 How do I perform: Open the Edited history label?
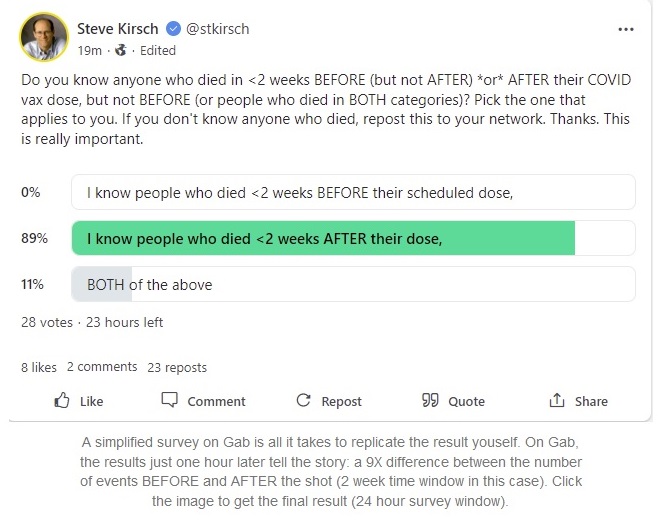(158, 50)
